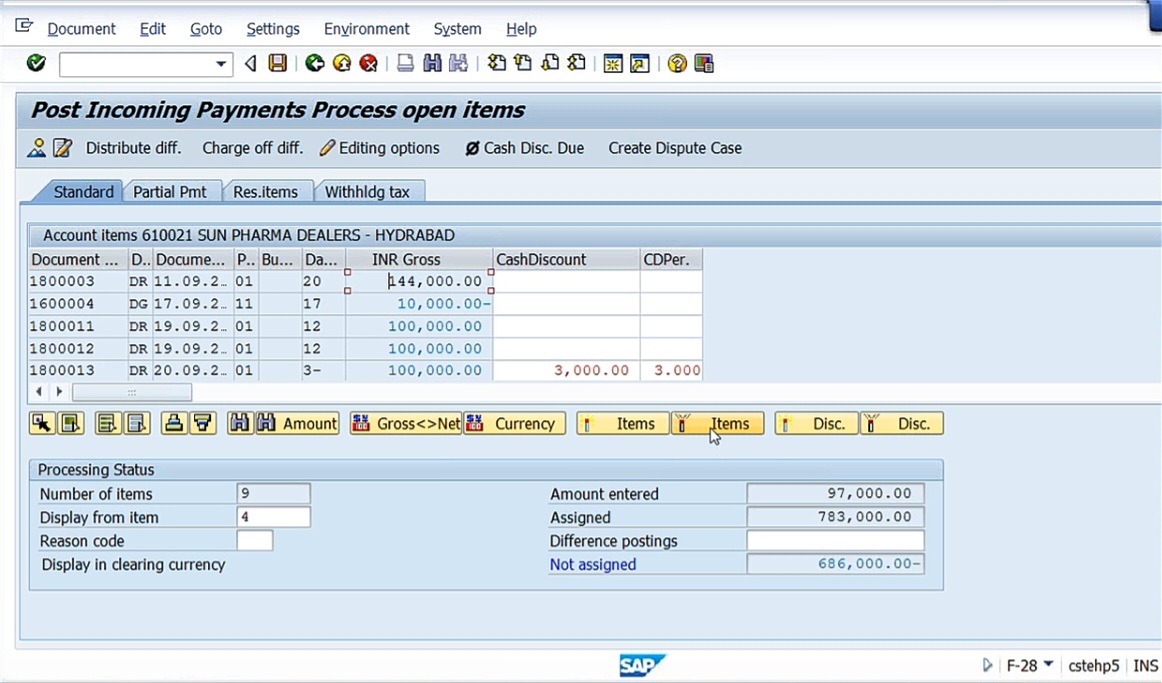1162x683 pixels.
Task: Open the command field dropdown arrow
Action: click(221, 64)
